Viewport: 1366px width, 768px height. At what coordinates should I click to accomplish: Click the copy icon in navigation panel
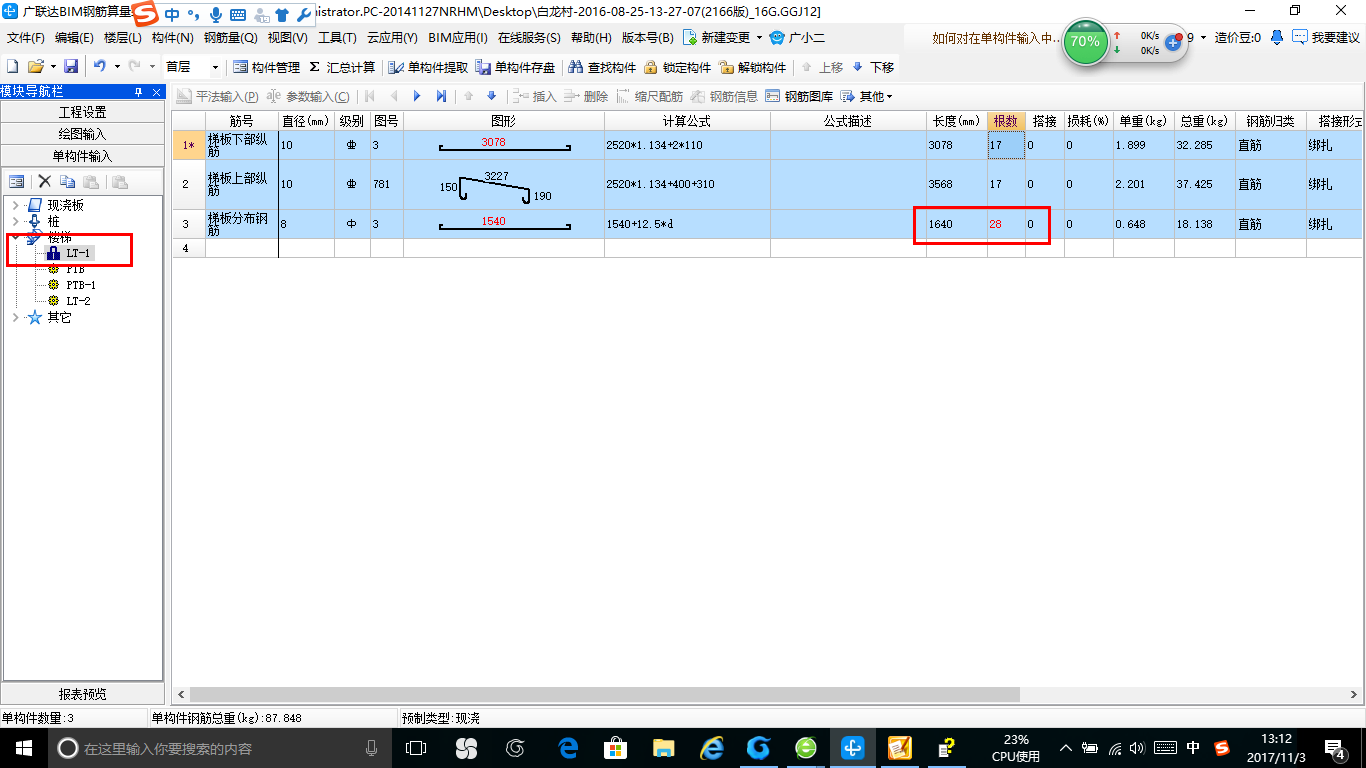click(x=67, y=181)
